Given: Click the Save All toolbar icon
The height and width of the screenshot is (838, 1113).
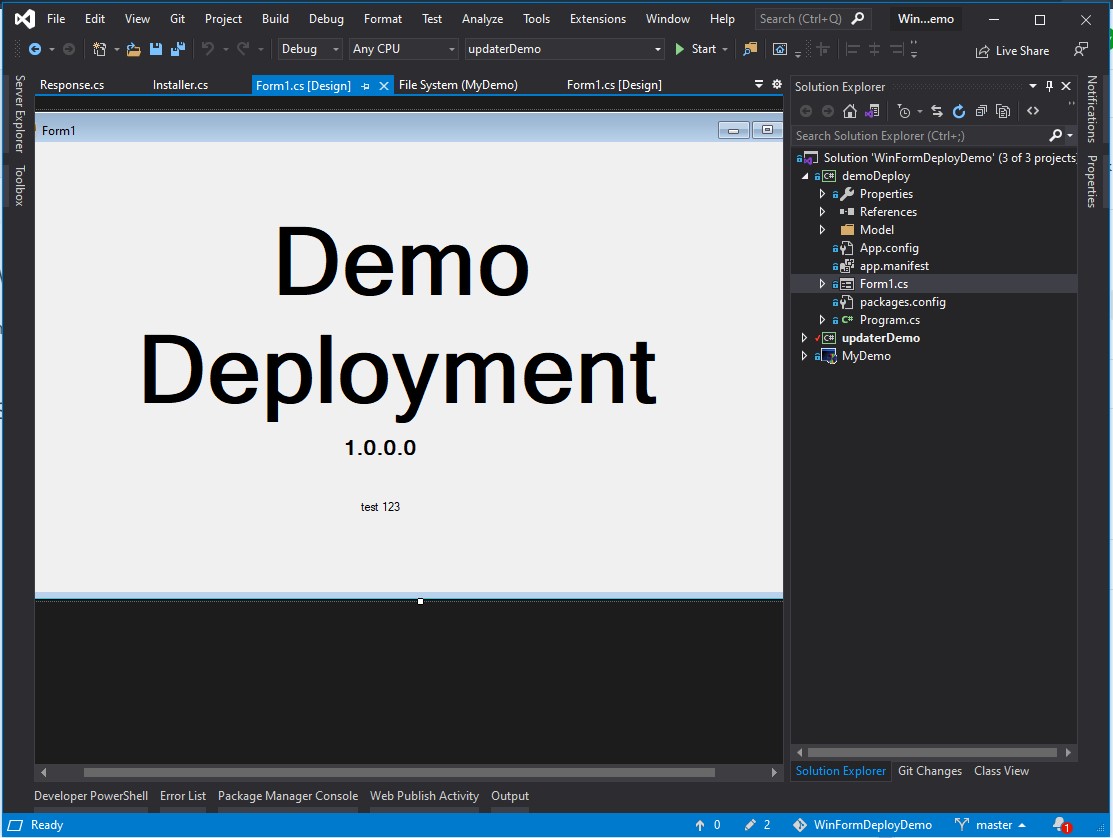Looking at the screenshot, I should pos(178,49).
